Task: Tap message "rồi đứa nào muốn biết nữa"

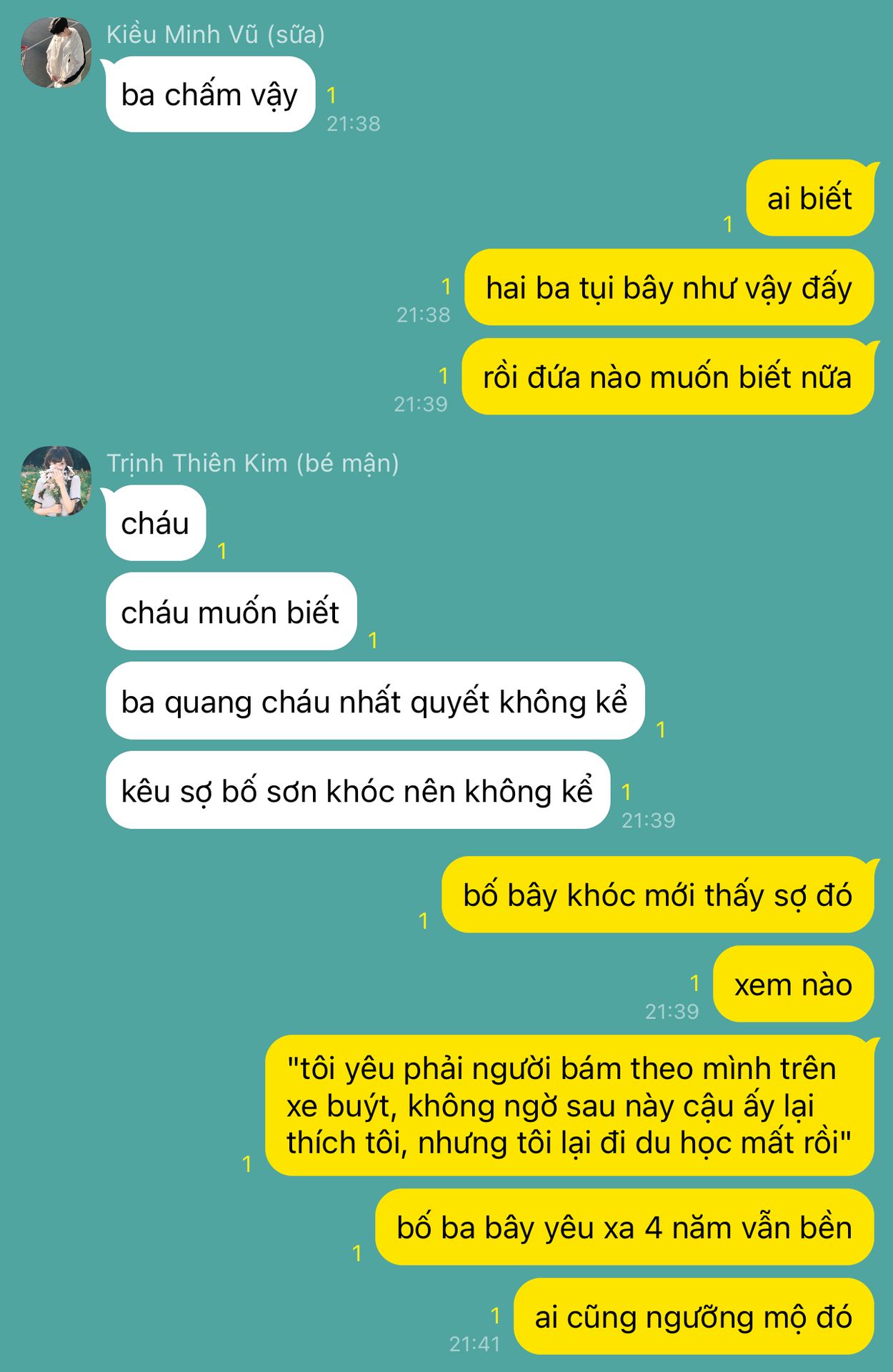Action: coord(667,377)
